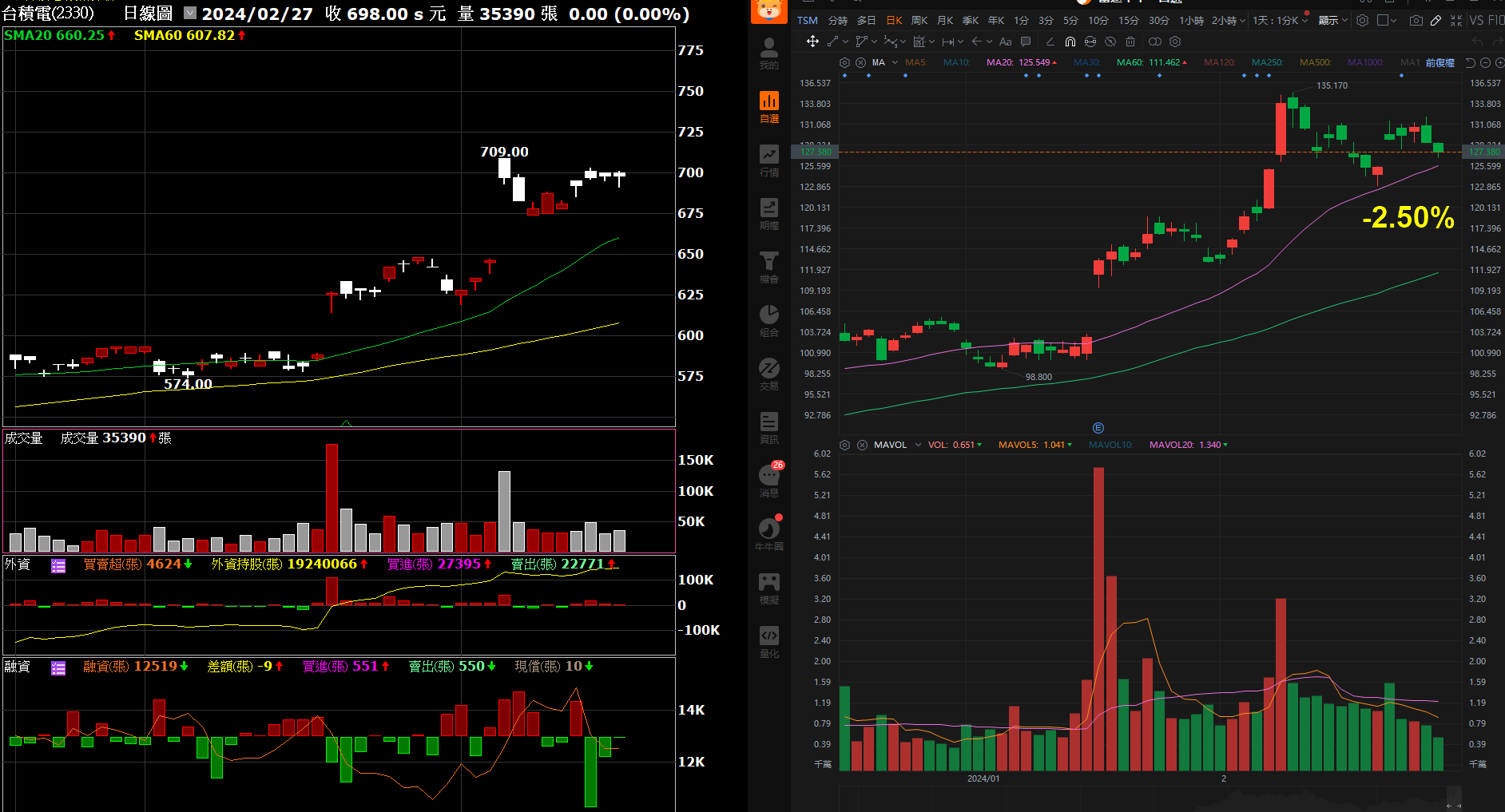The height and width of the screenshot is (812, 1505).
Task: Remove the MAVOL indicator with x icon
Action: tap(862, 445)
